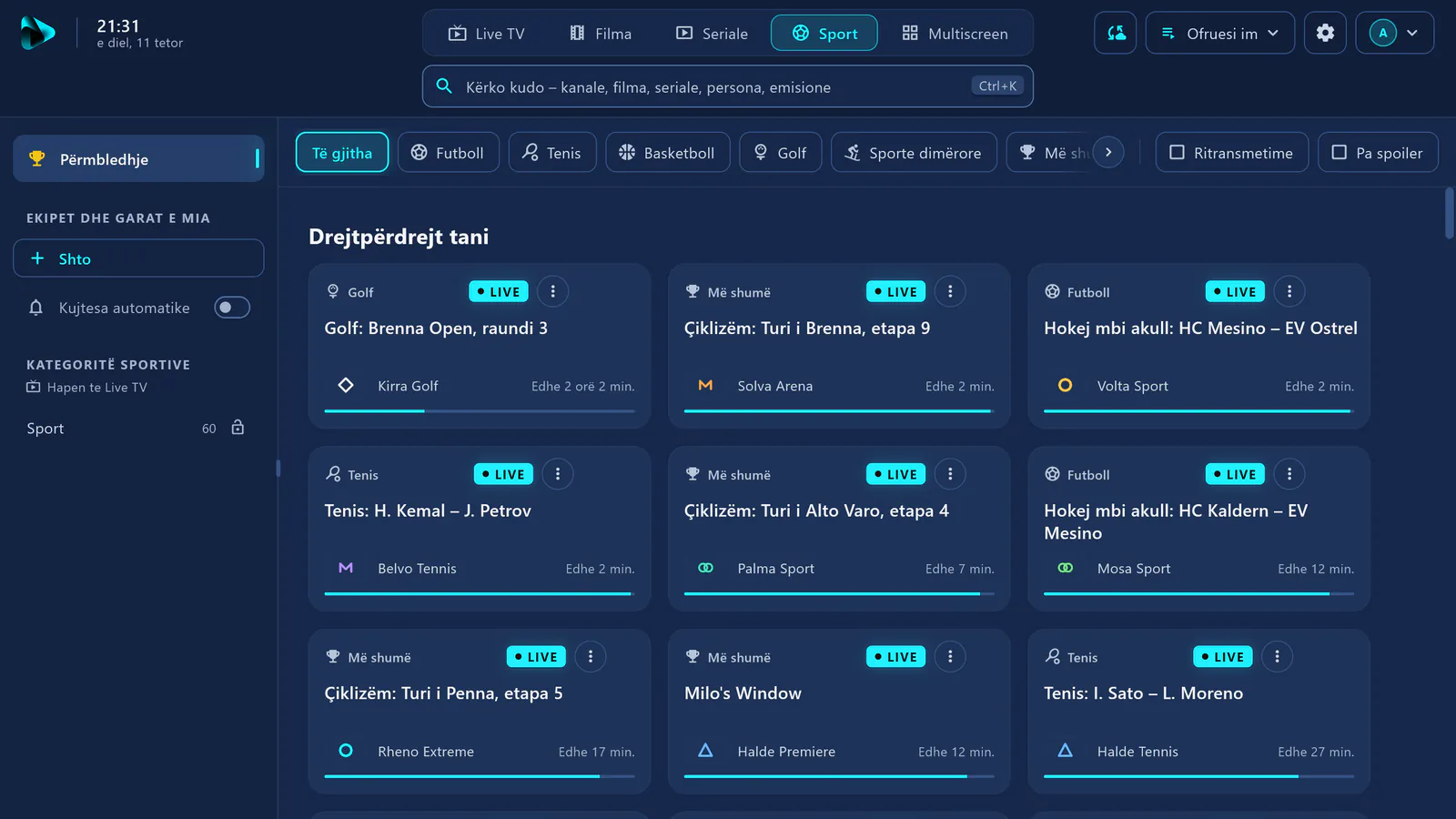
Task: Open three-dot menu on Milo's Window card
Action: 950,656
